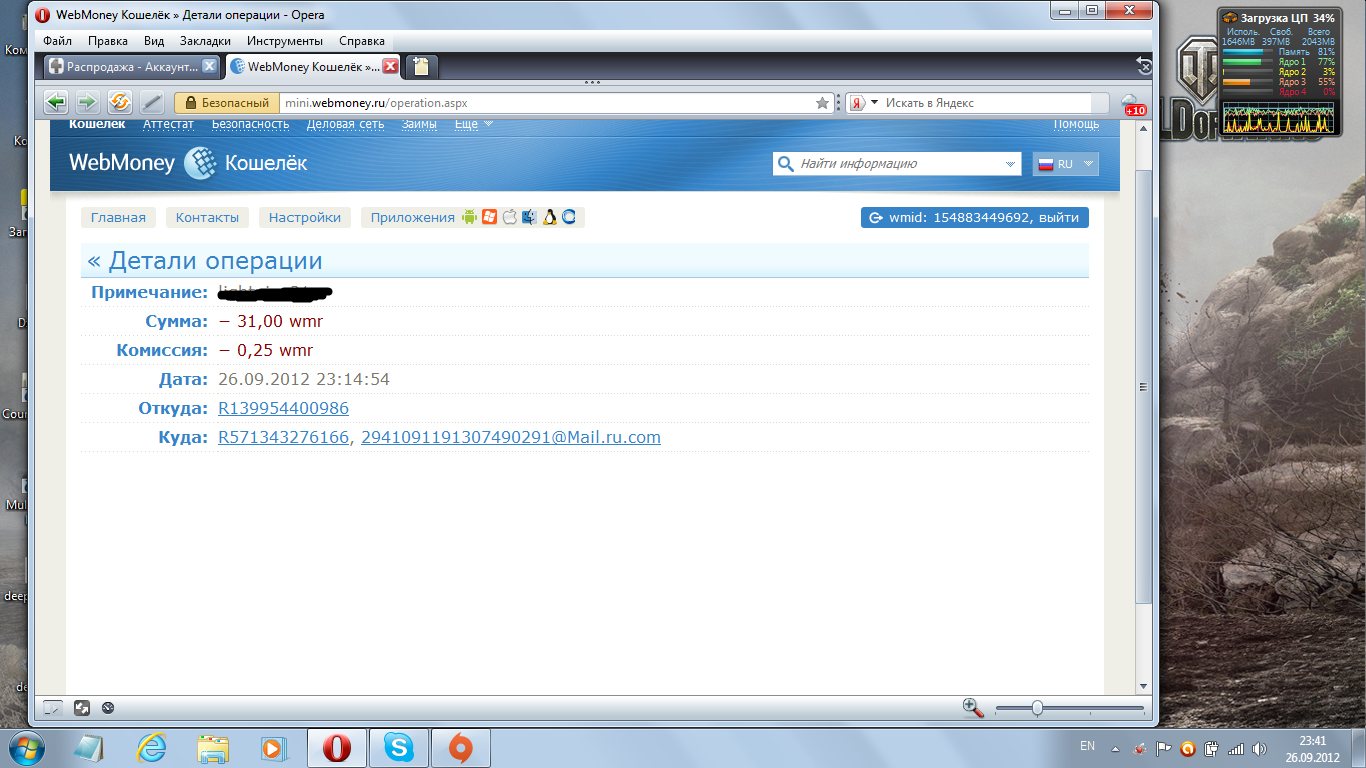The height and width of the screenshot is (768, 1366).
Task: Expand the Ещё menu on WebMoney
Action: tap(473, 124)
